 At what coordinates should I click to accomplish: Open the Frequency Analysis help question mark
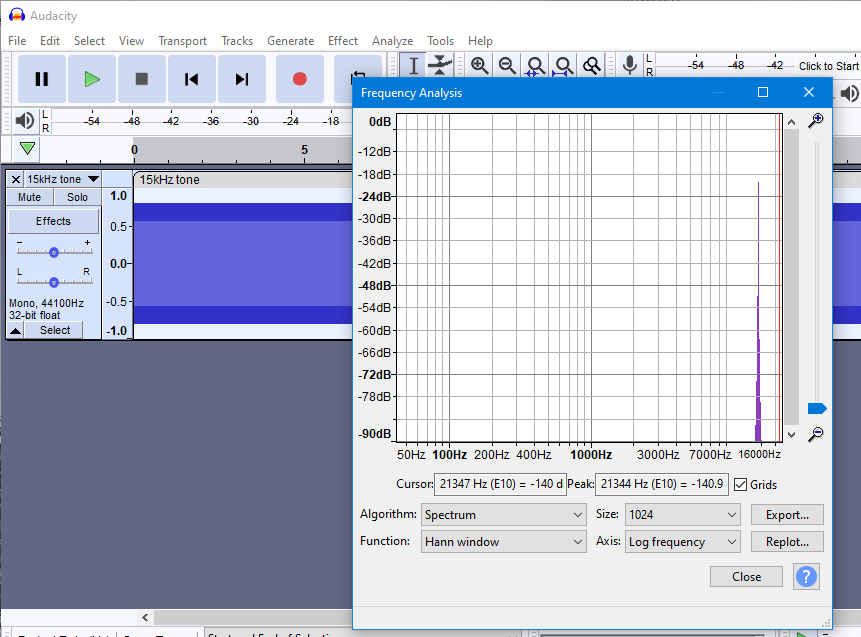pos(806,576)
